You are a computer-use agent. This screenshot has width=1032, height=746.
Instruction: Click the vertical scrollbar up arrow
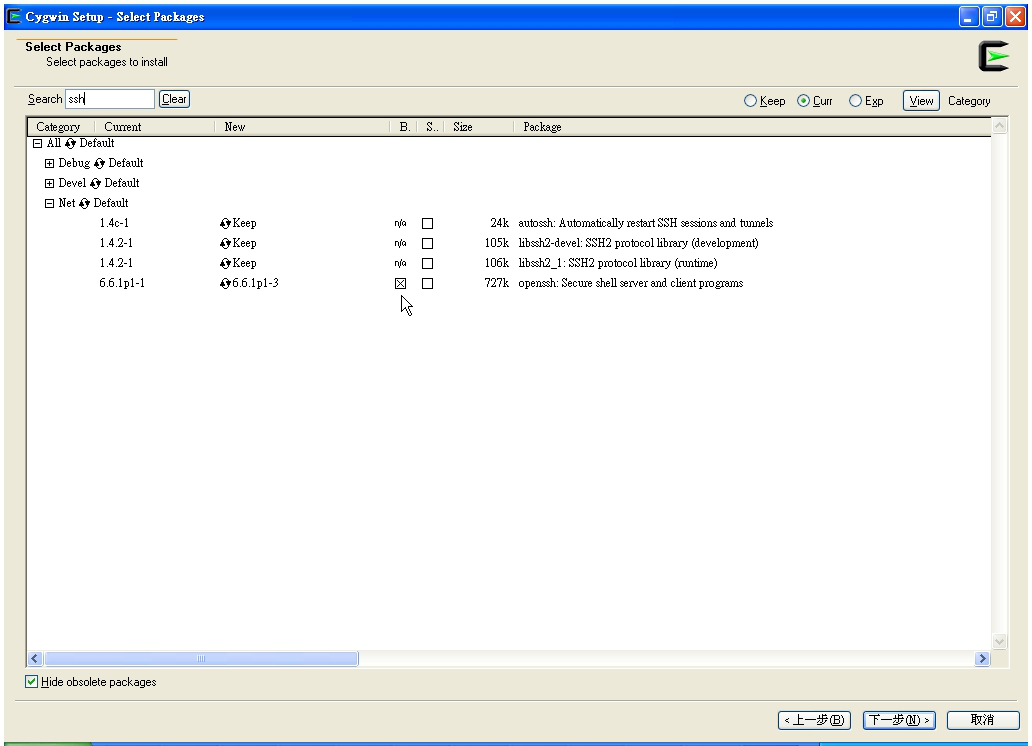[999, 126]
